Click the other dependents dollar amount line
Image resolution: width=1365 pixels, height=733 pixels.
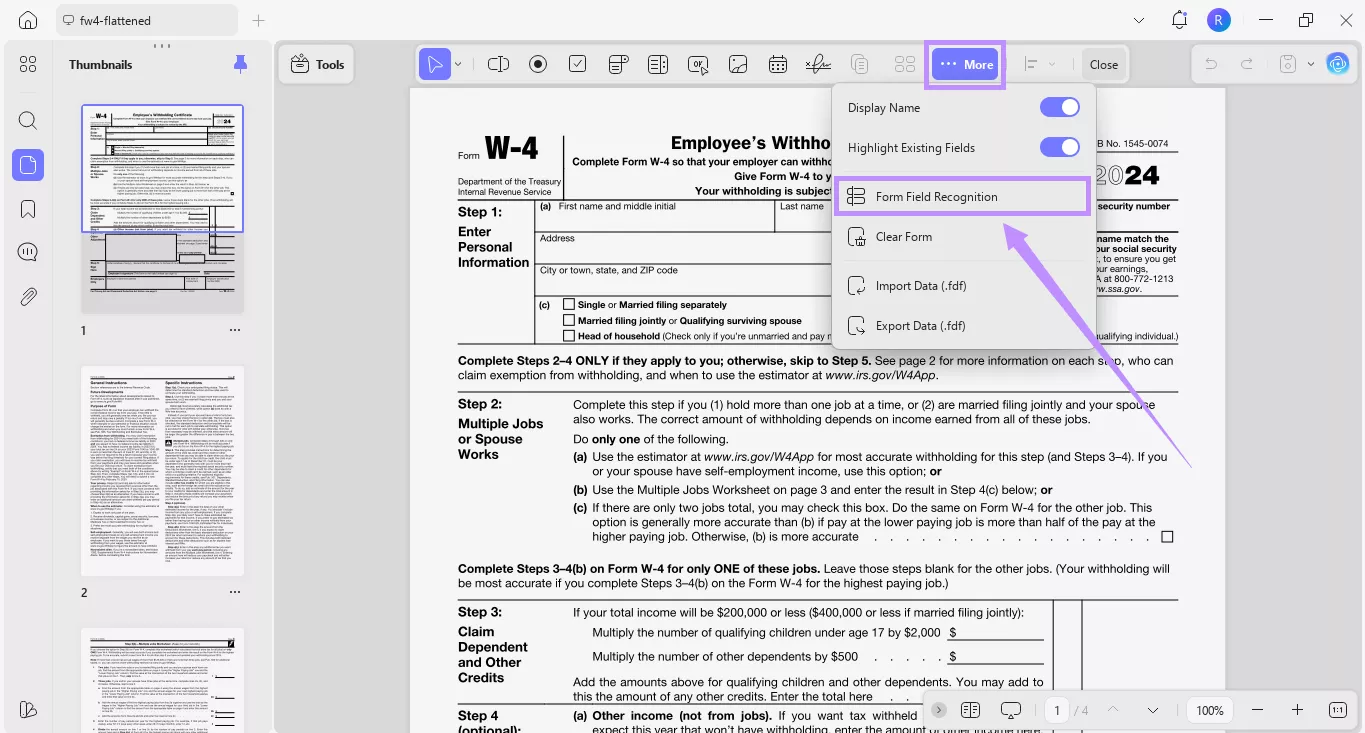click(995, 656)
